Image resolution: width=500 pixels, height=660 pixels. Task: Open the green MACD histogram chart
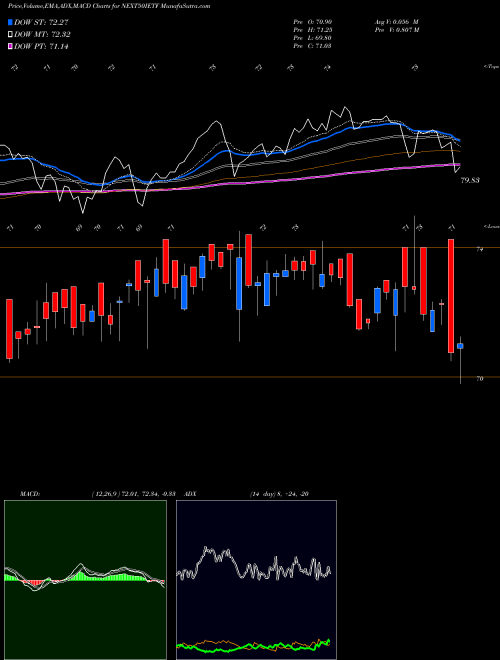click(85, 580)
